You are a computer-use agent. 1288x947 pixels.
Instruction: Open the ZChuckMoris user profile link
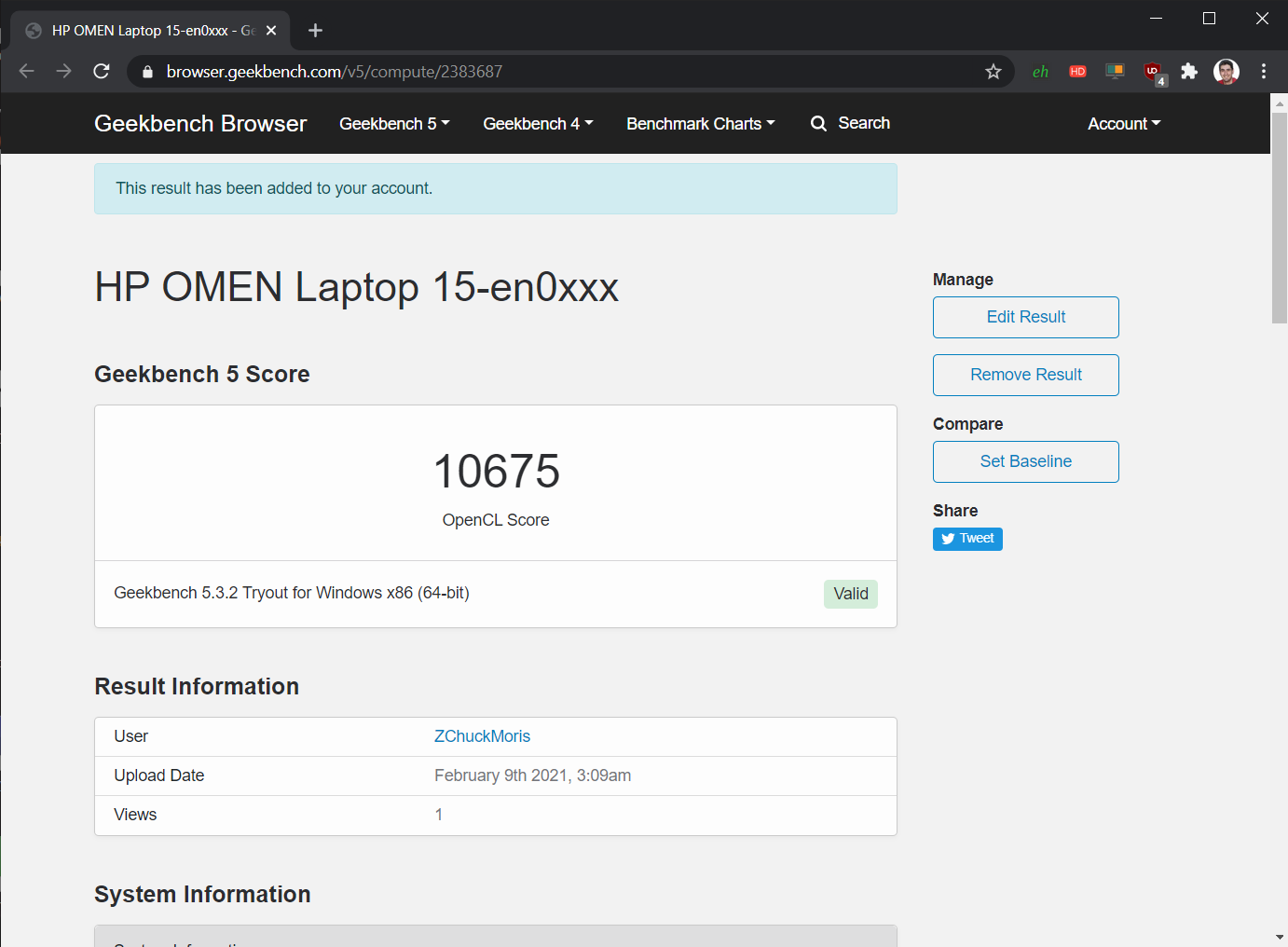(482, 736)
